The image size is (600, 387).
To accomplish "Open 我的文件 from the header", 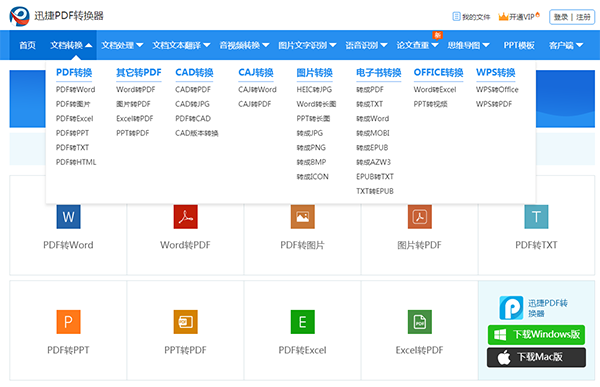I will (x=471, y=17).
